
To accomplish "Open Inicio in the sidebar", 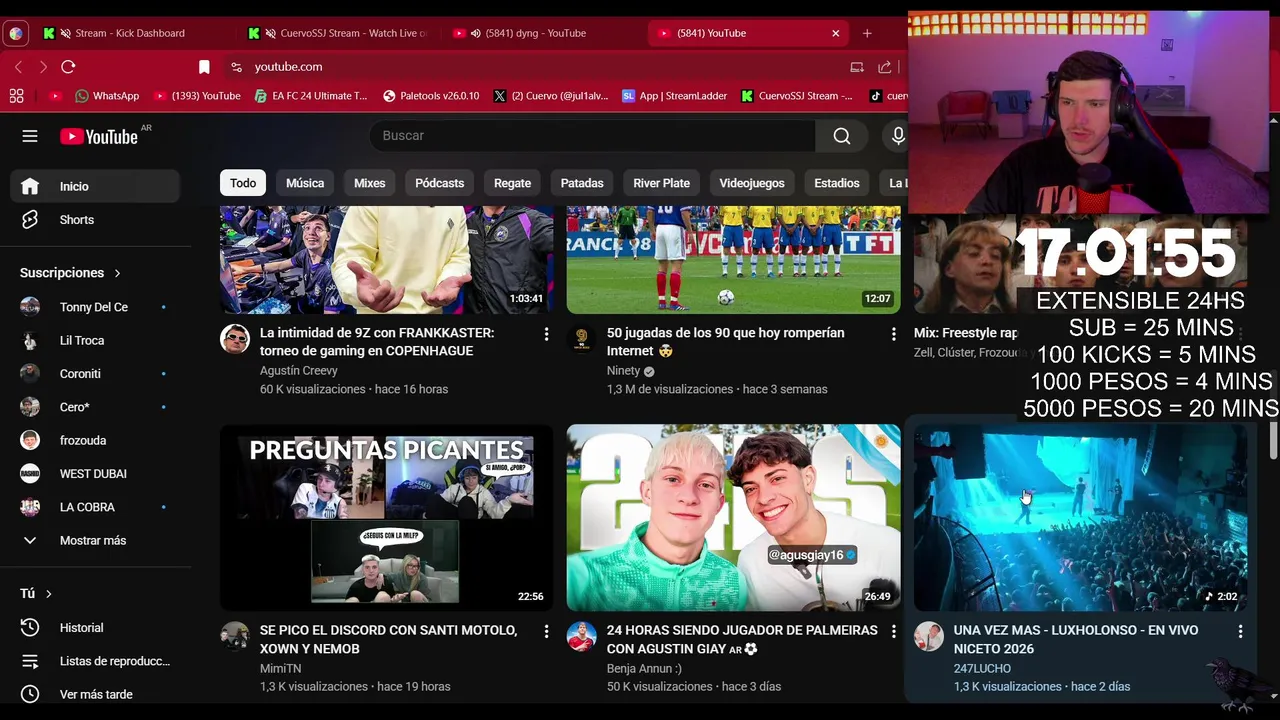I will [95, 187].
